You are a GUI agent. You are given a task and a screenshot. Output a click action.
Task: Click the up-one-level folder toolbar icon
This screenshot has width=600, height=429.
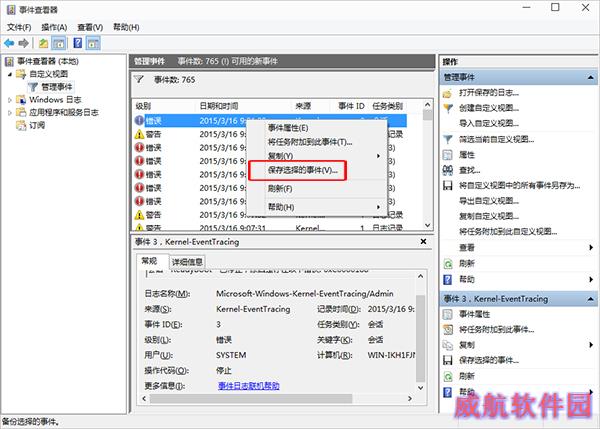43,43
